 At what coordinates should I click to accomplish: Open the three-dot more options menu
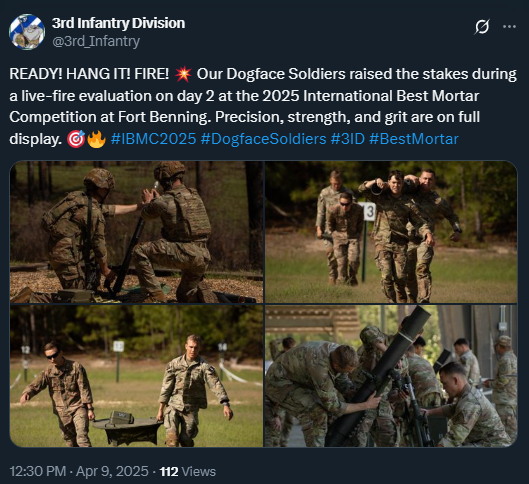pyautogui.click(x=509, y=27)
